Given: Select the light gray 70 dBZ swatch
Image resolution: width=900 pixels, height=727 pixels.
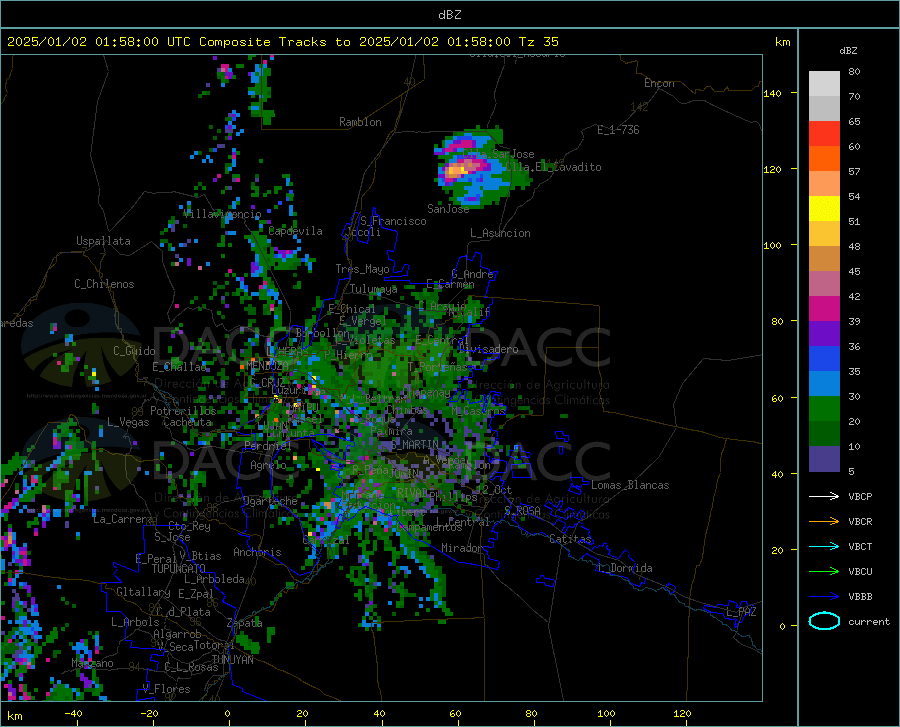Looking at the screenshot, I should pos(824,84).
